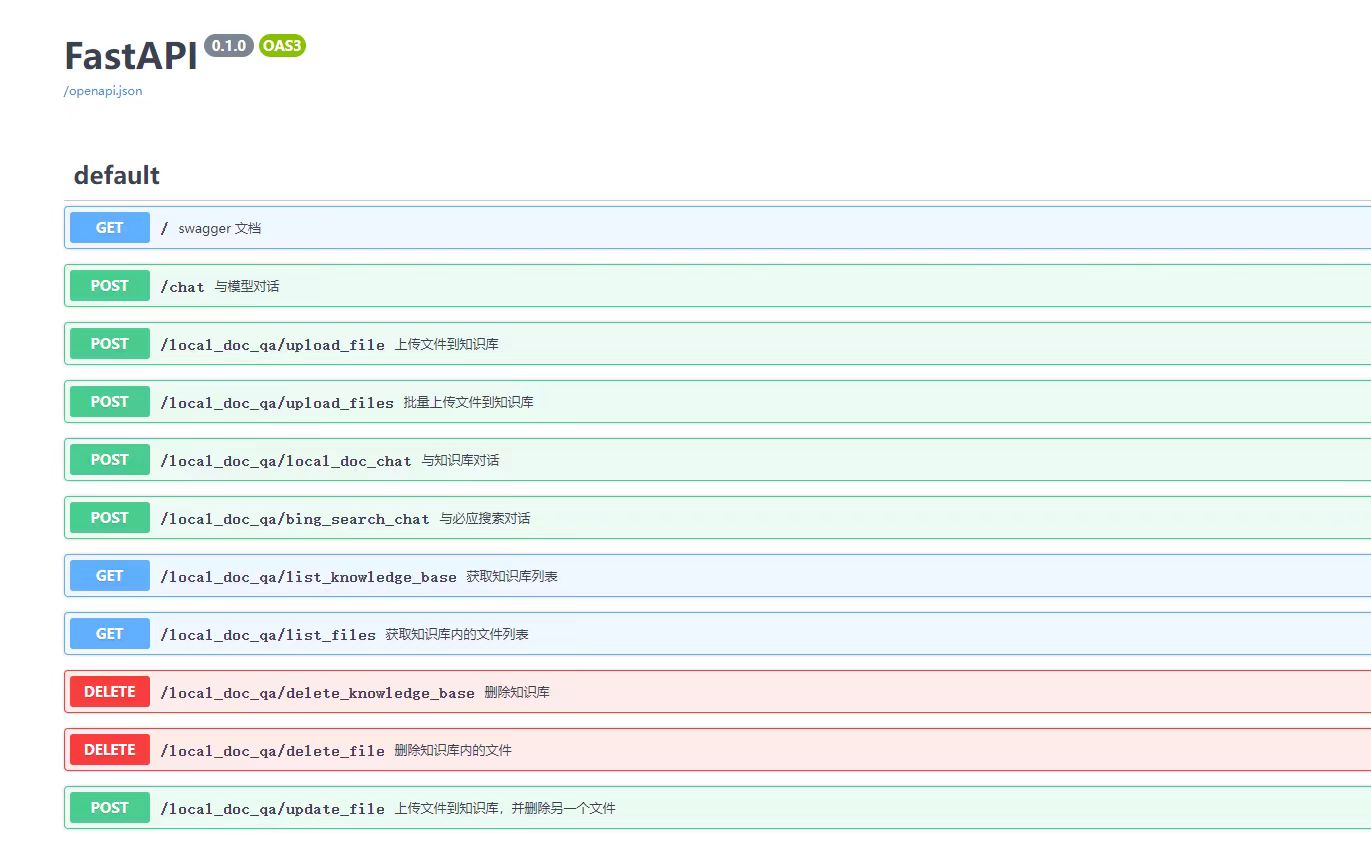Click GET badge of list_files endpoint
The height and width of the screenshot is (845, 1371).
110,634
